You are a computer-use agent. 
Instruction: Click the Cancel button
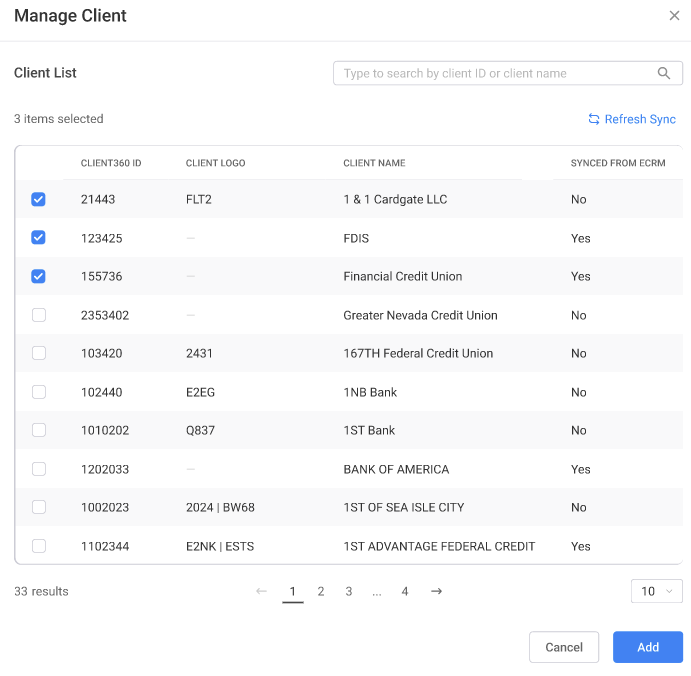pyautogui.click(x=564, y=647)
